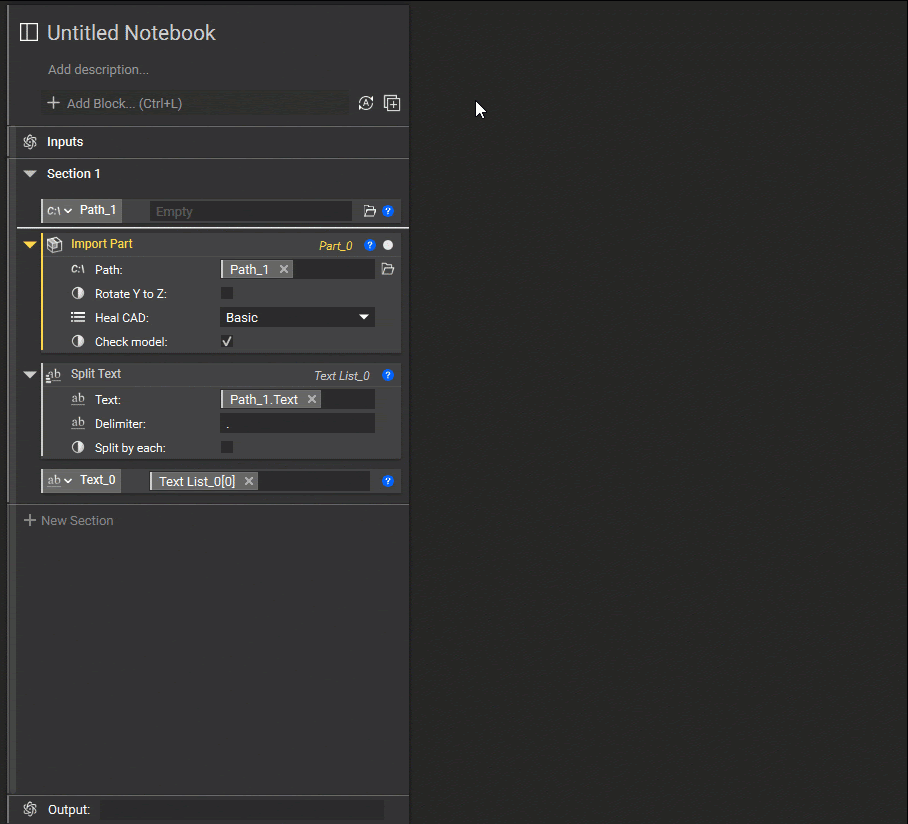The width and height of the screenshot is (908, 824).
Task: Open help for Text_0 variable
Action: coord(388,481)
